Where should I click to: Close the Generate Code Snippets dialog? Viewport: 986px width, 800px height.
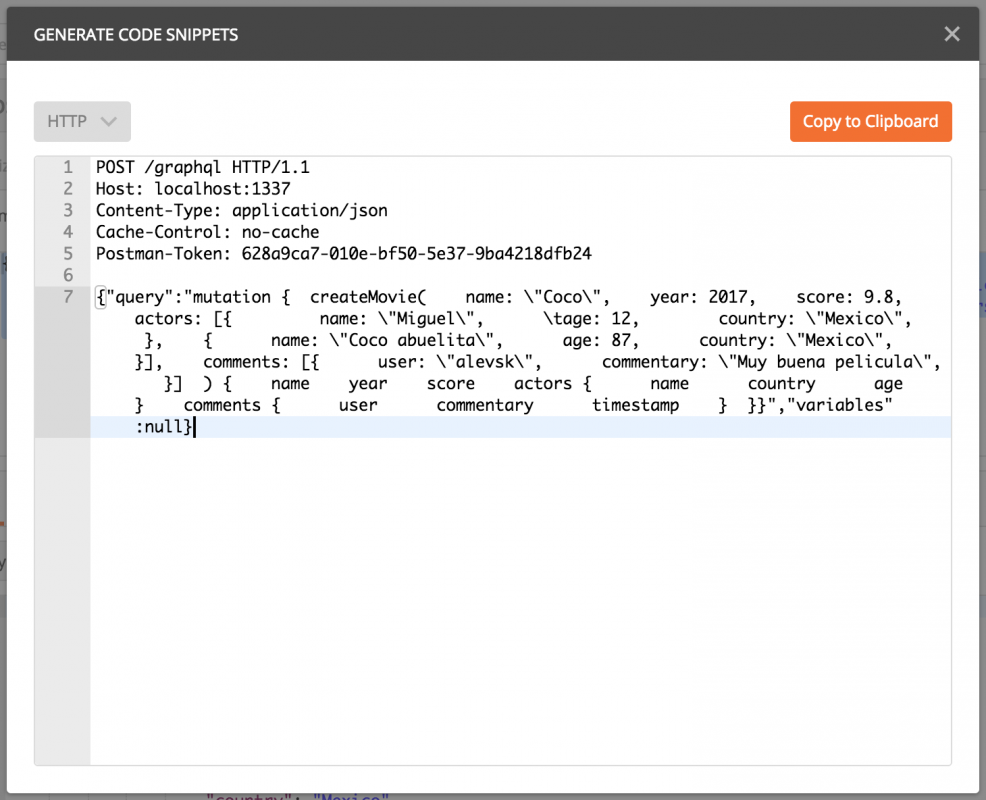point(951,35)
